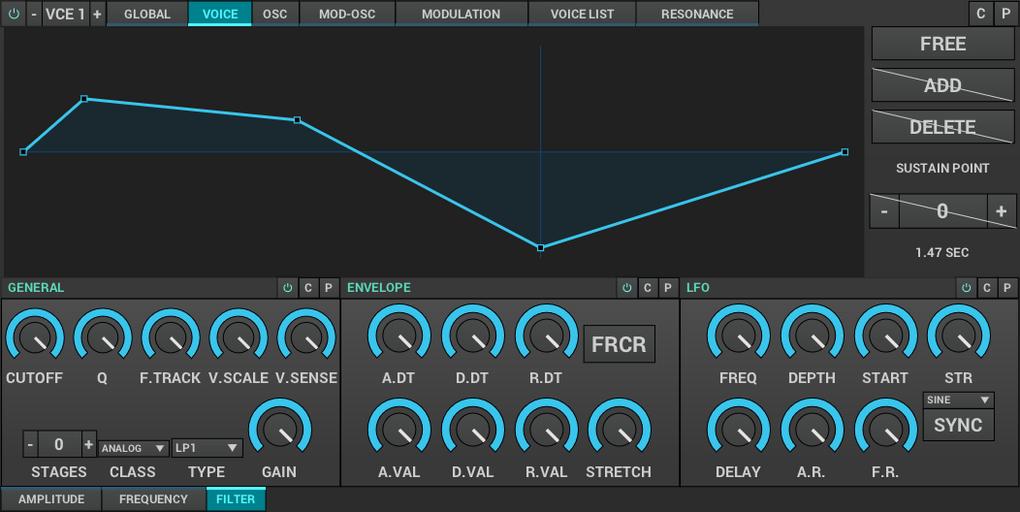Click the CUTOFF knob

(x=34, y=337)
